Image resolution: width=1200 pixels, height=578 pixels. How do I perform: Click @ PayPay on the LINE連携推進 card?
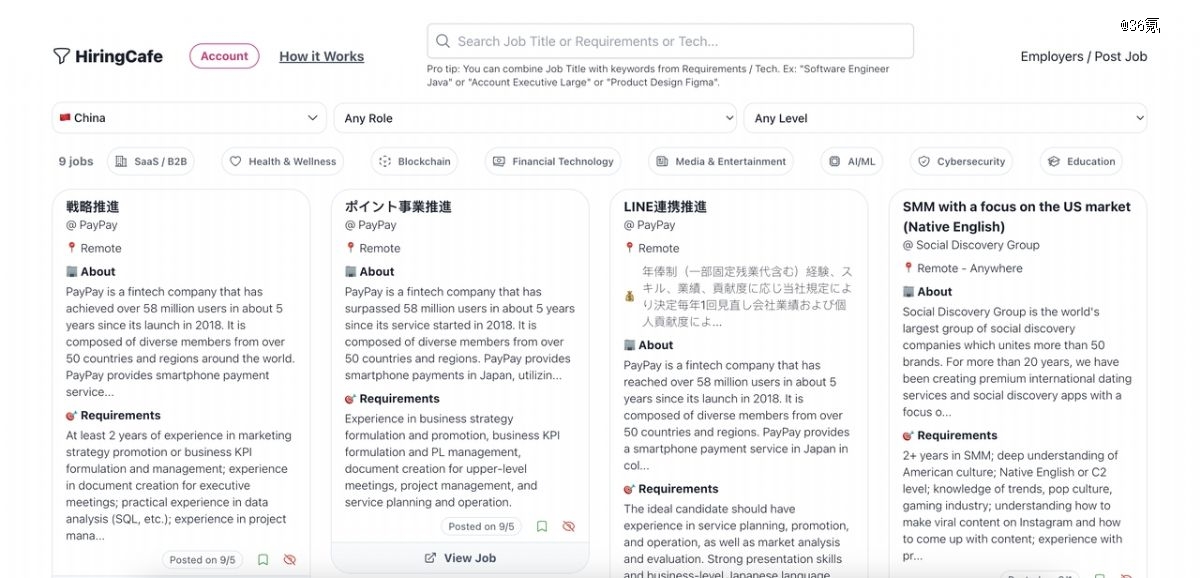pyautogui.click(x=650, y=225)
